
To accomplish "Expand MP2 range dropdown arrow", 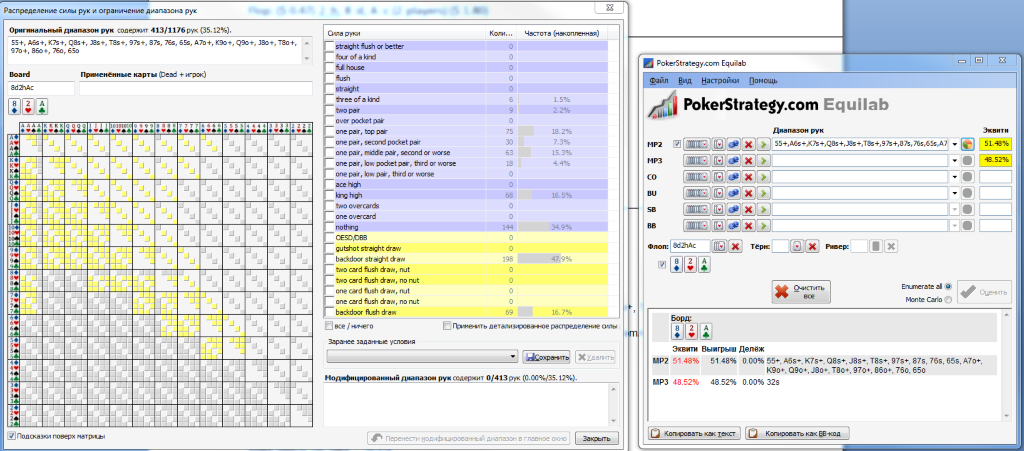I will [x=955, y=144].
